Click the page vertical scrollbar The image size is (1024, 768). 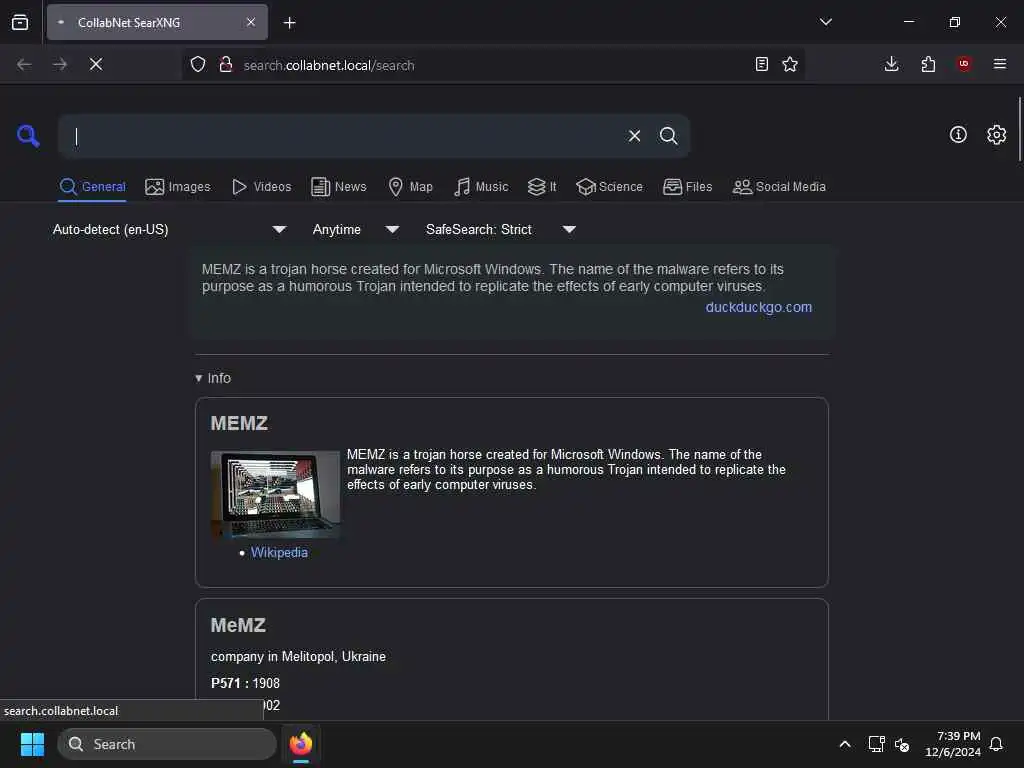[x=1019, y=129]
